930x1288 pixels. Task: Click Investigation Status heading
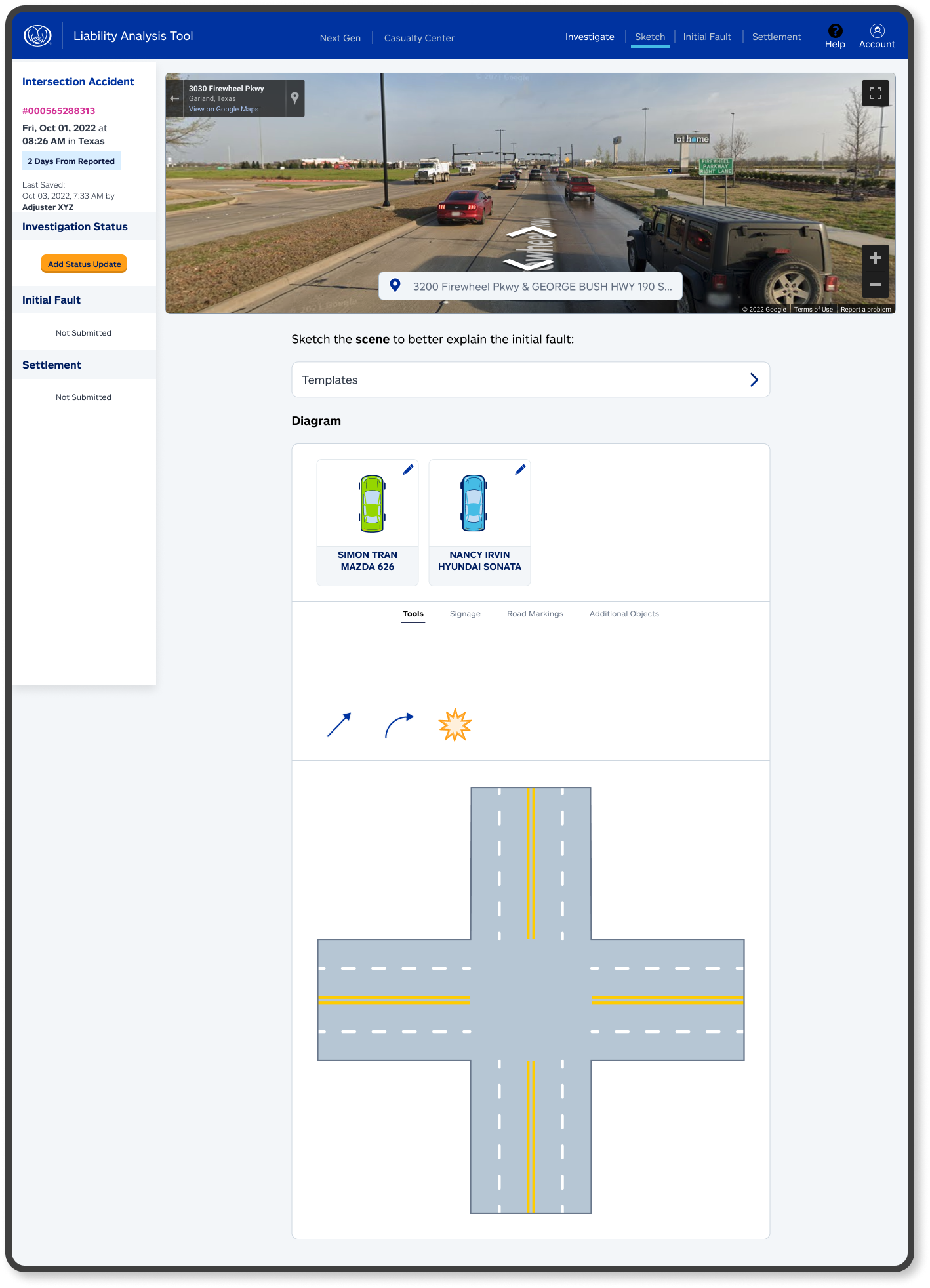(x=75, y=226)
